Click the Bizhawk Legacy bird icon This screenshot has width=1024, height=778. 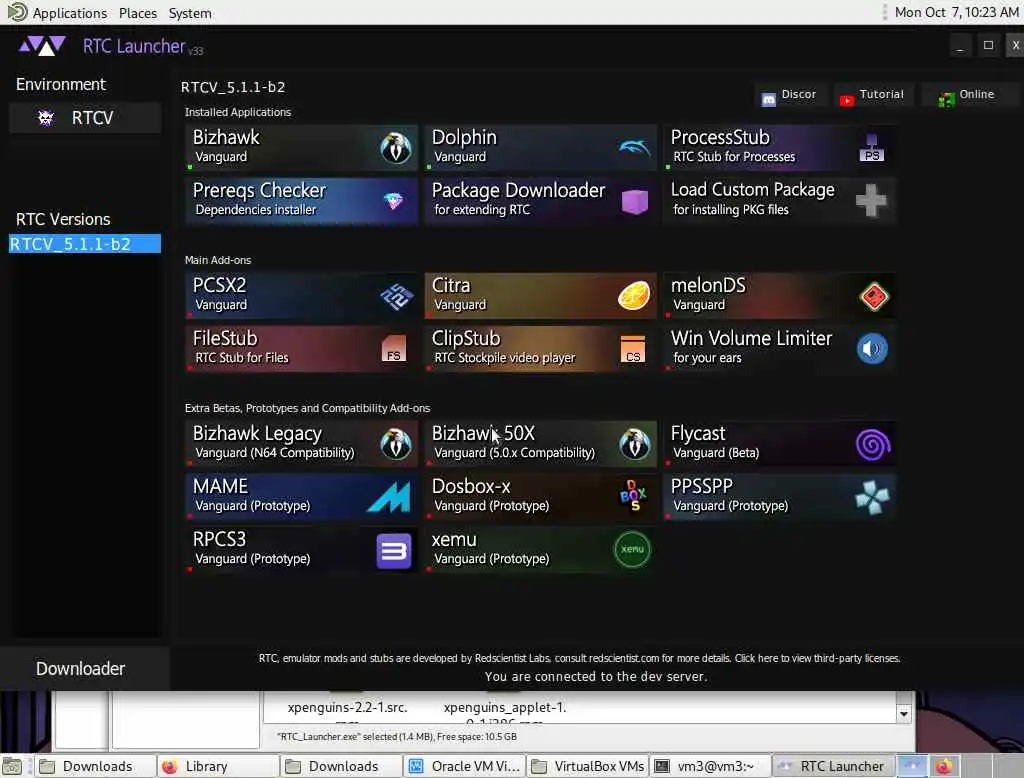[x=396, y=444]
